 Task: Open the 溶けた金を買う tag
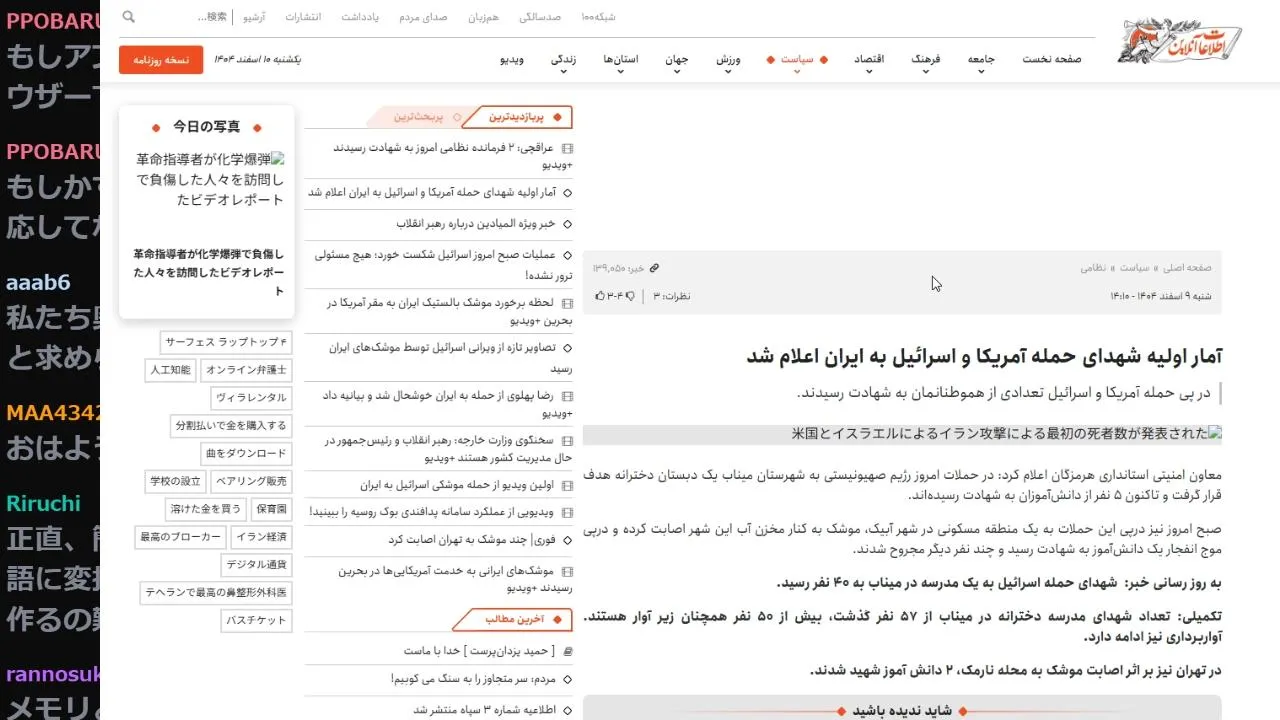tap(204, 509)
